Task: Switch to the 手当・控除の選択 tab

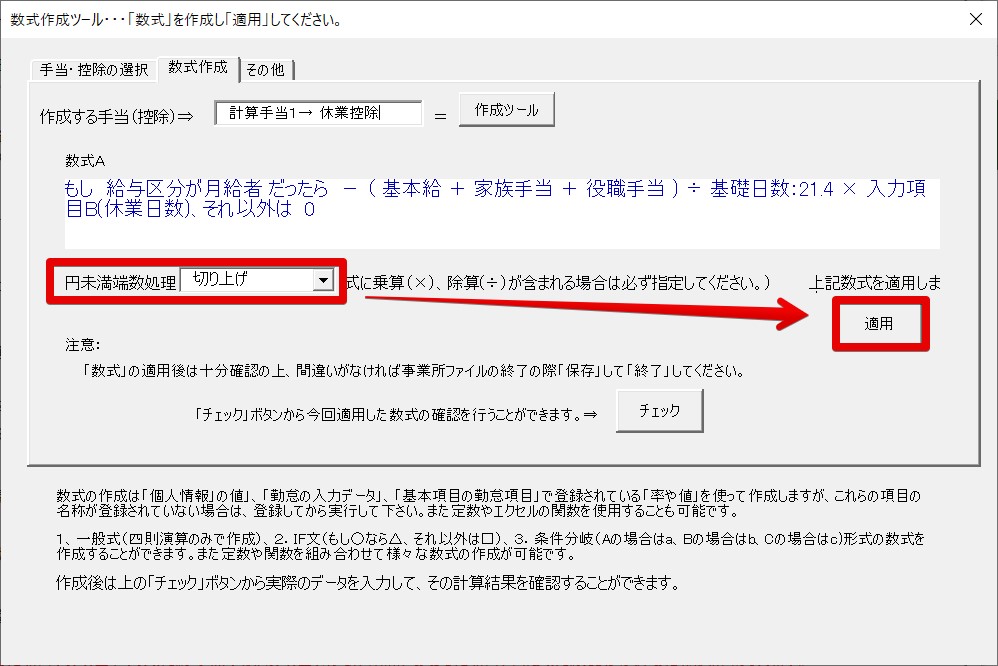Action: tap(93, 69)
